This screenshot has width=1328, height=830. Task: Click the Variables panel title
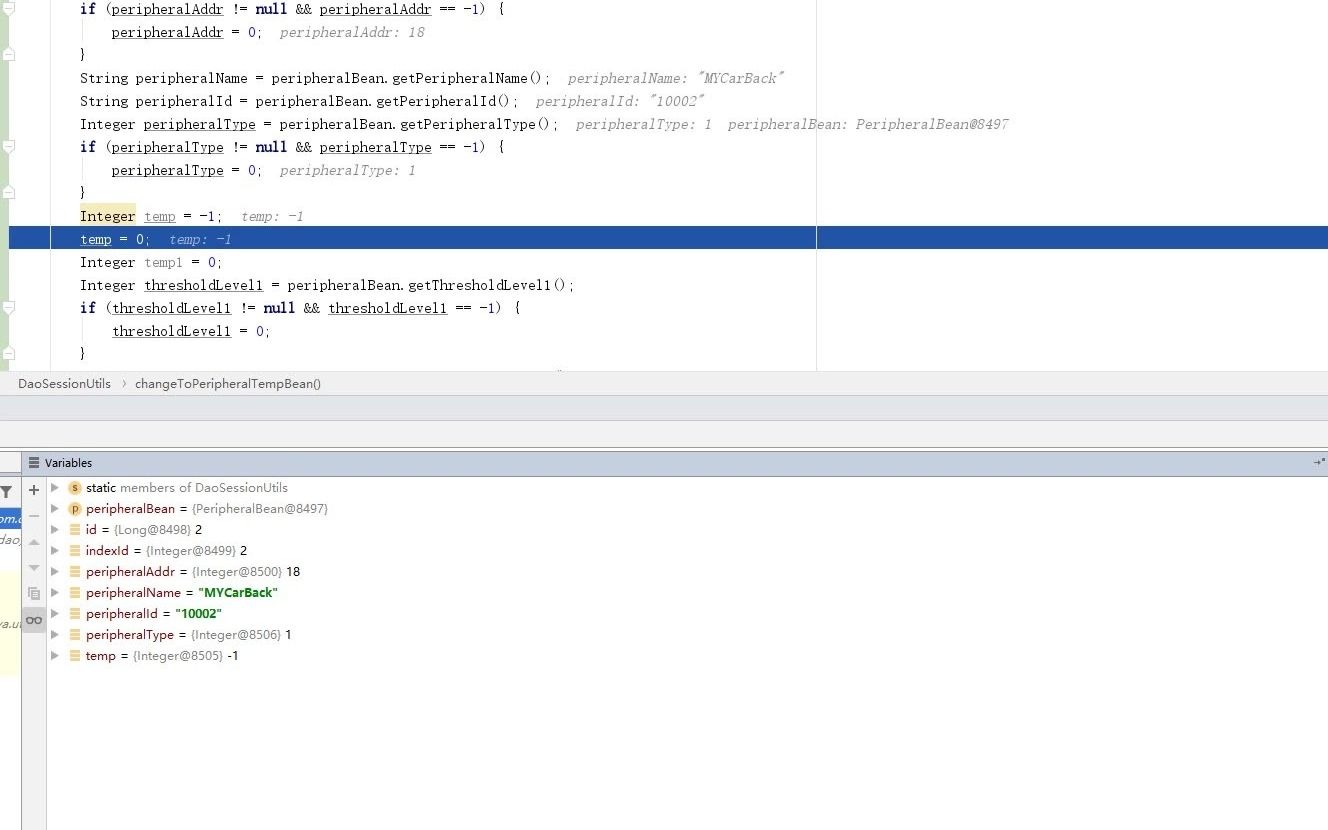coord(68,463)
